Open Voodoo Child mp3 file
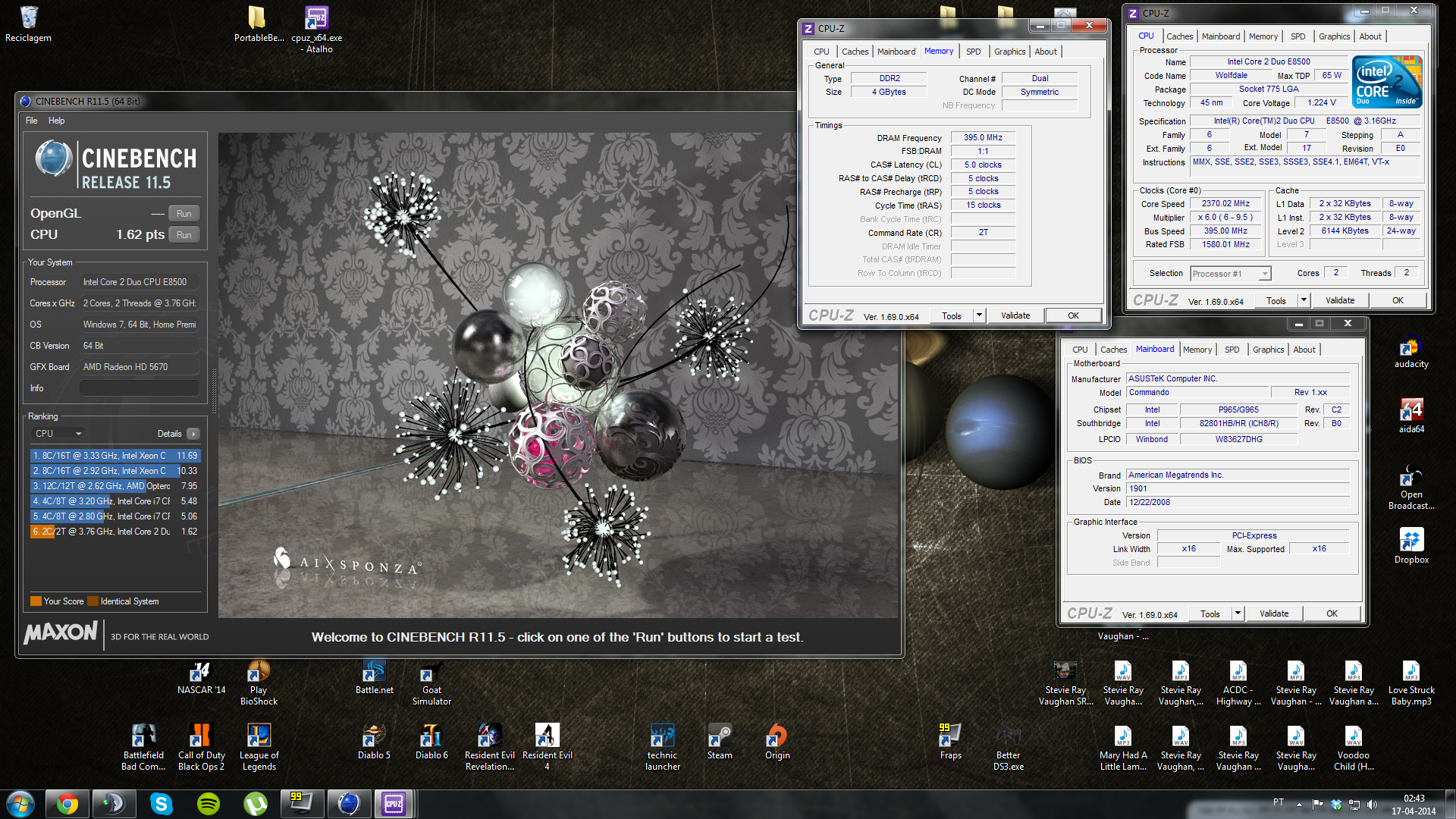The image size is (1456, 819). (x=1354, y=748)
